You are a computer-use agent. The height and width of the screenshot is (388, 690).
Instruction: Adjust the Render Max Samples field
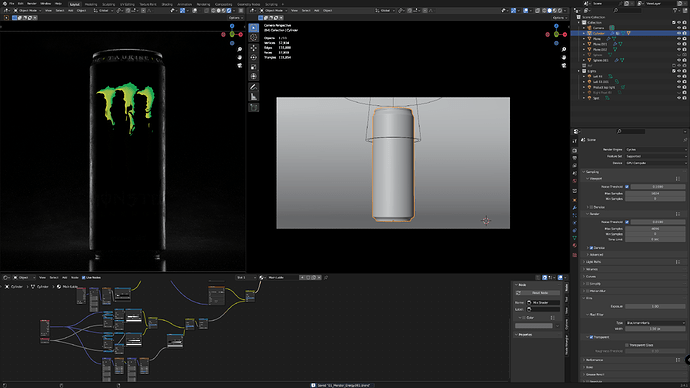pyautogui.click(x=655, y=229)
